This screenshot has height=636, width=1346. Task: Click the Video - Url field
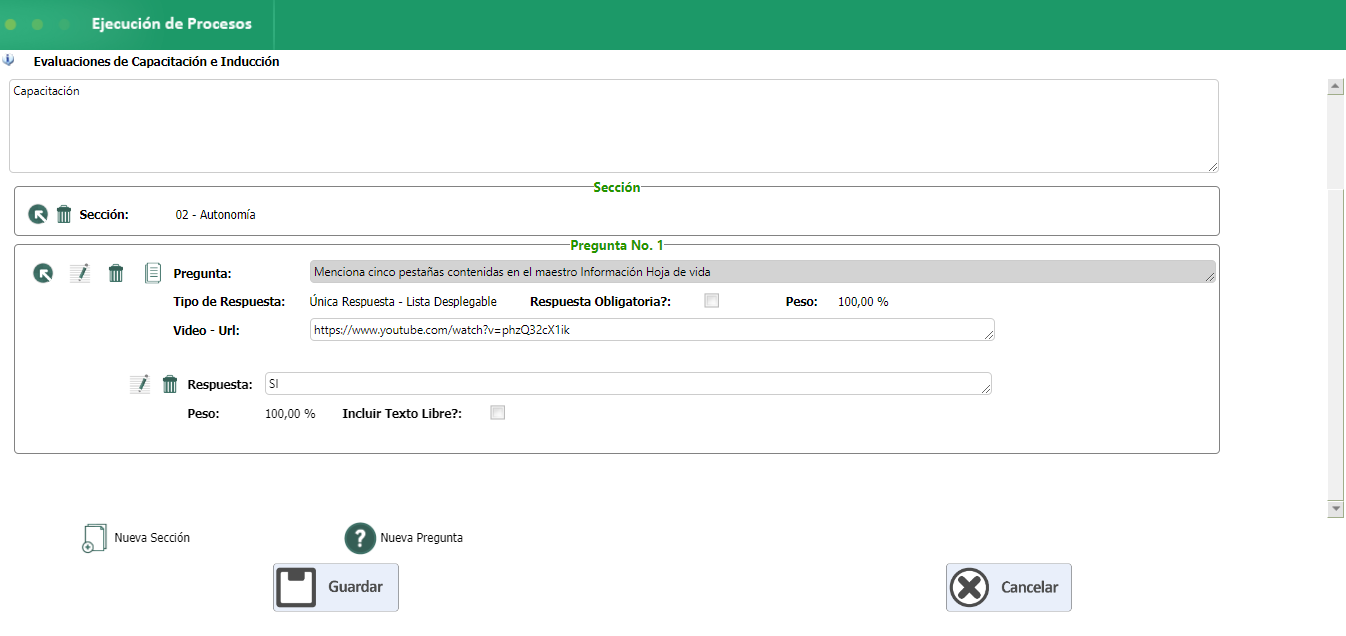[652, 330]
